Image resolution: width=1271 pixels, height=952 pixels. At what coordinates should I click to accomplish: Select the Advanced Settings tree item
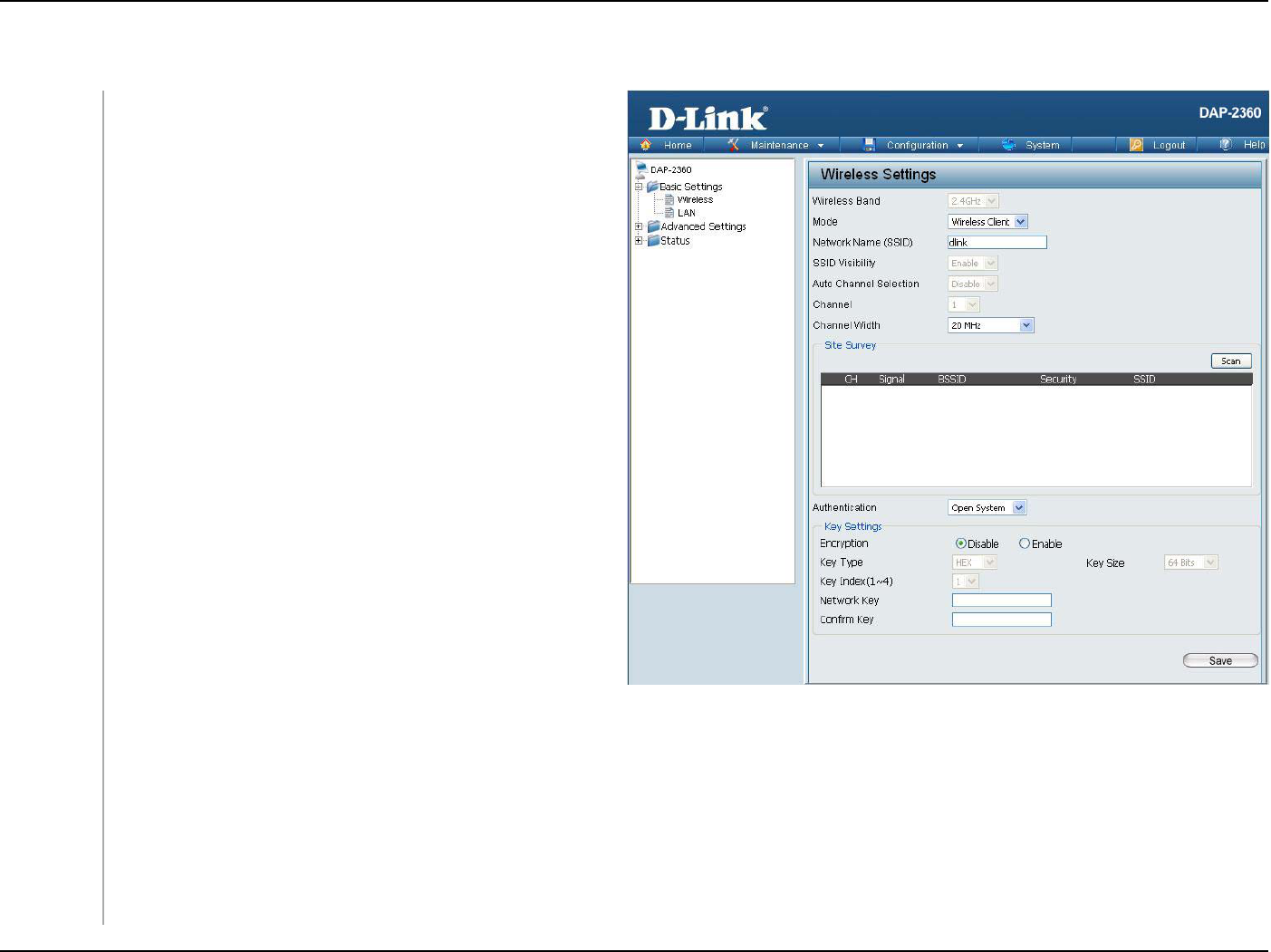(x=703, y=226)
